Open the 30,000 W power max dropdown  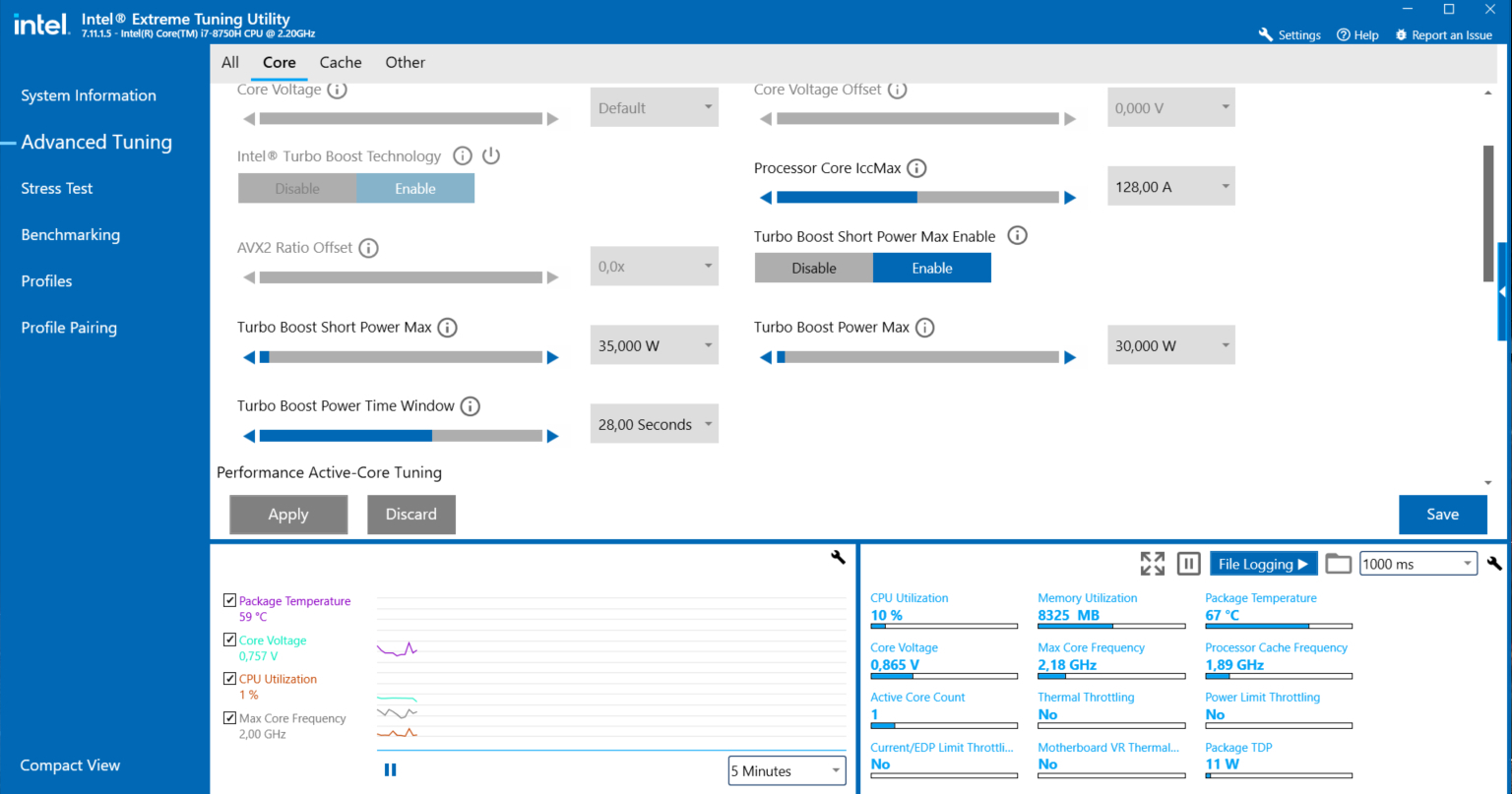pos(1171,346)
